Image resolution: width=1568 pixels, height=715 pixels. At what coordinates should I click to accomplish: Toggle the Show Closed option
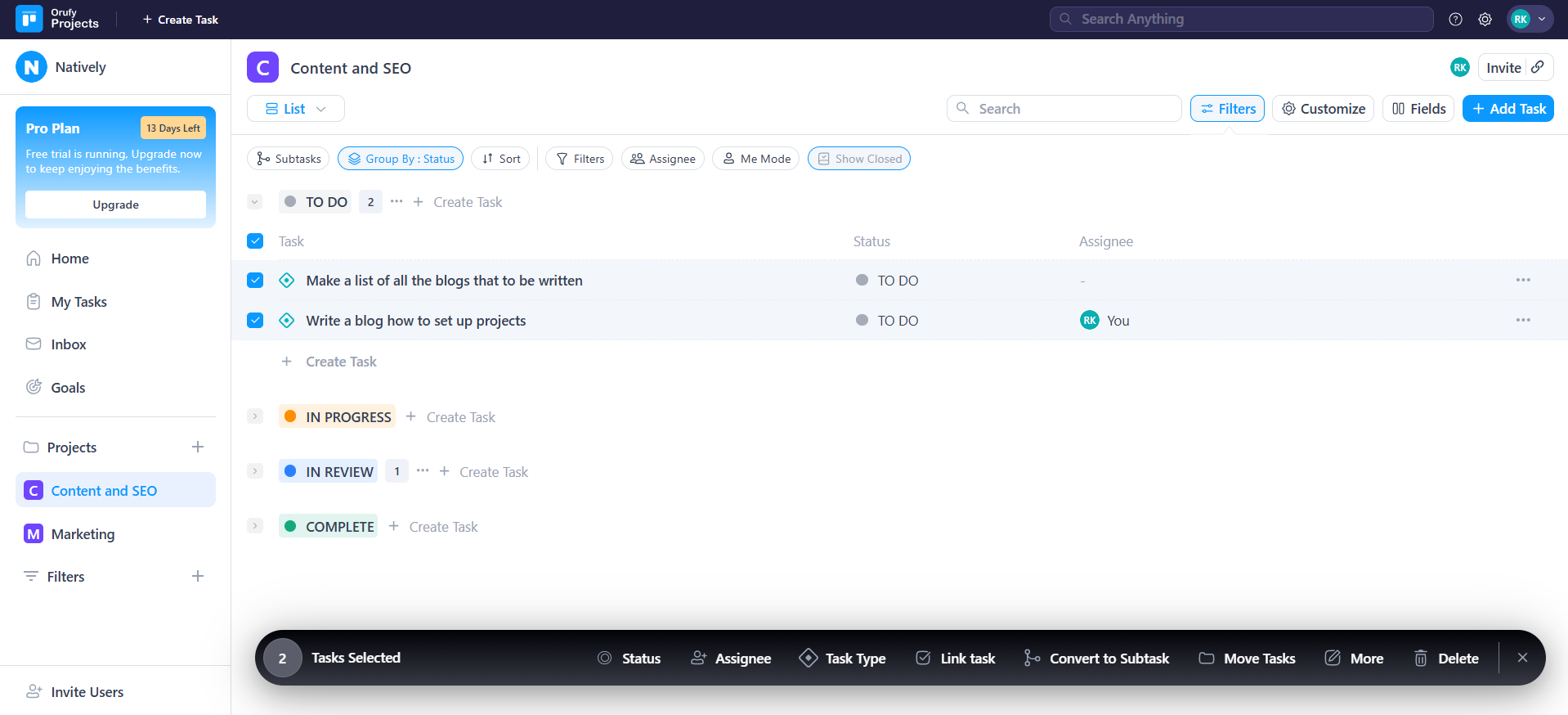[859, 159]
